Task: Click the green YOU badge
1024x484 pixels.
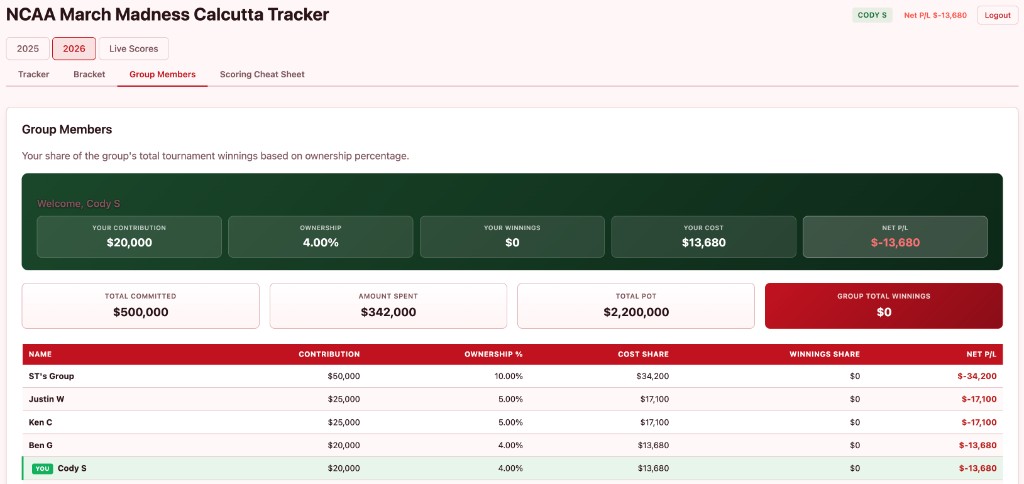Action: click(42, 468)
